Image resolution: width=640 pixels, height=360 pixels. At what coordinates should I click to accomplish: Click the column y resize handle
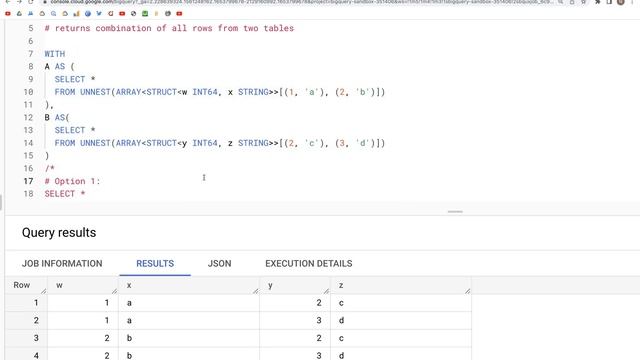coord(326,291)
